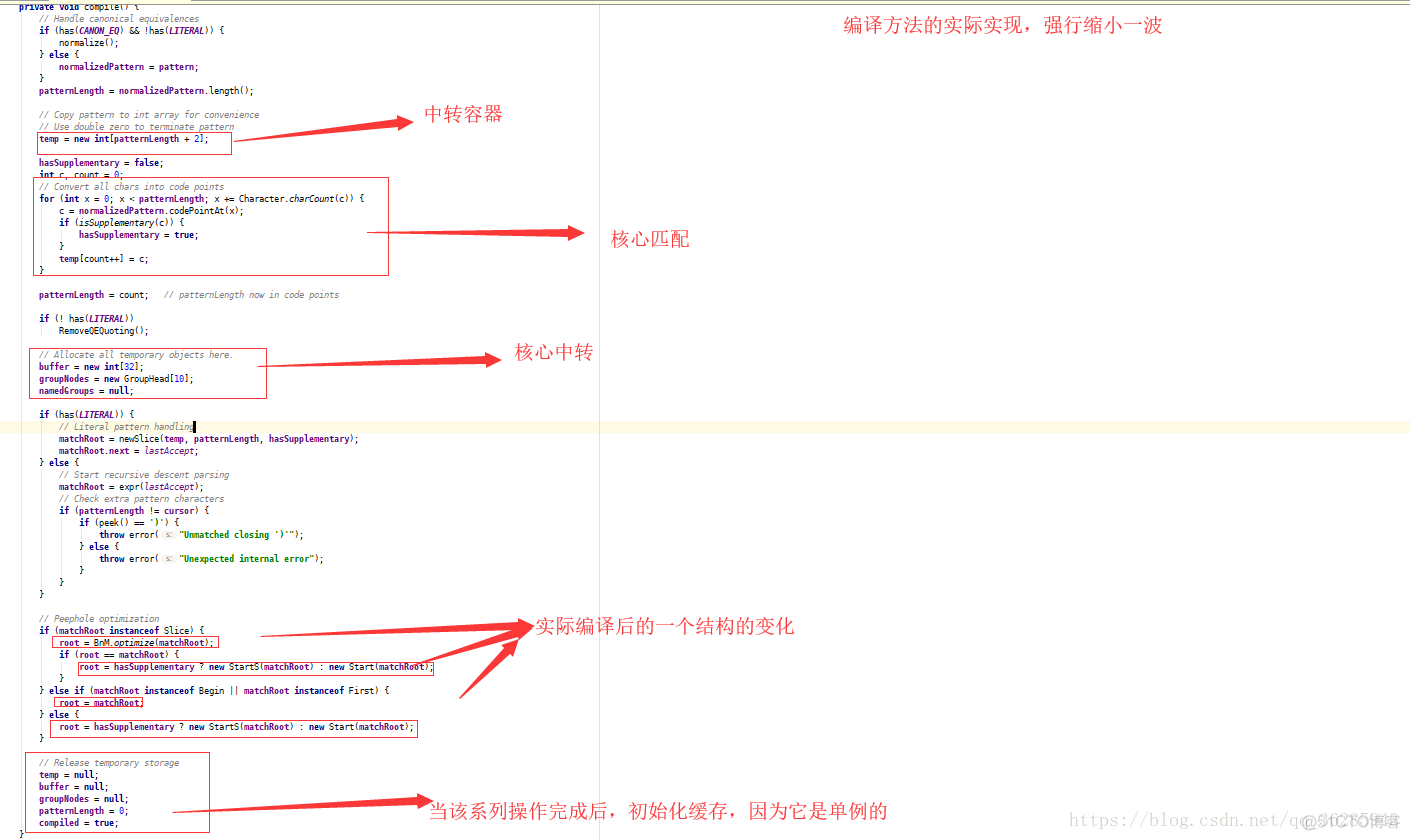Click the line "if (isSupplementary(c)) {"

[x=122, y=223]
